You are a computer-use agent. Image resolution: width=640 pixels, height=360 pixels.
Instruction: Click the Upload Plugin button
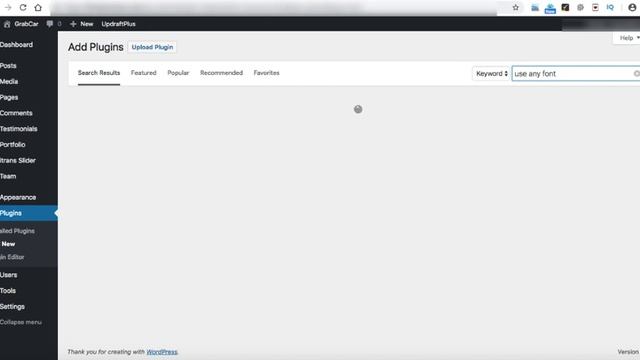[152, 47]
